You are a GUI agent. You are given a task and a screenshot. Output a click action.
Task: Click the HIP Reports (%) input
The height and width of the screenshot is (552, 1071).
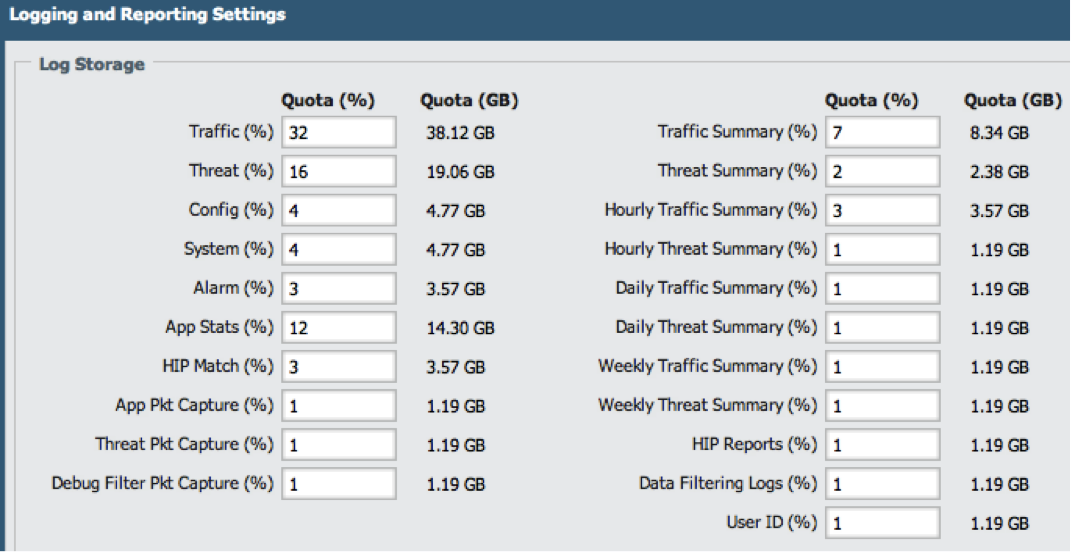click(882, 445)
